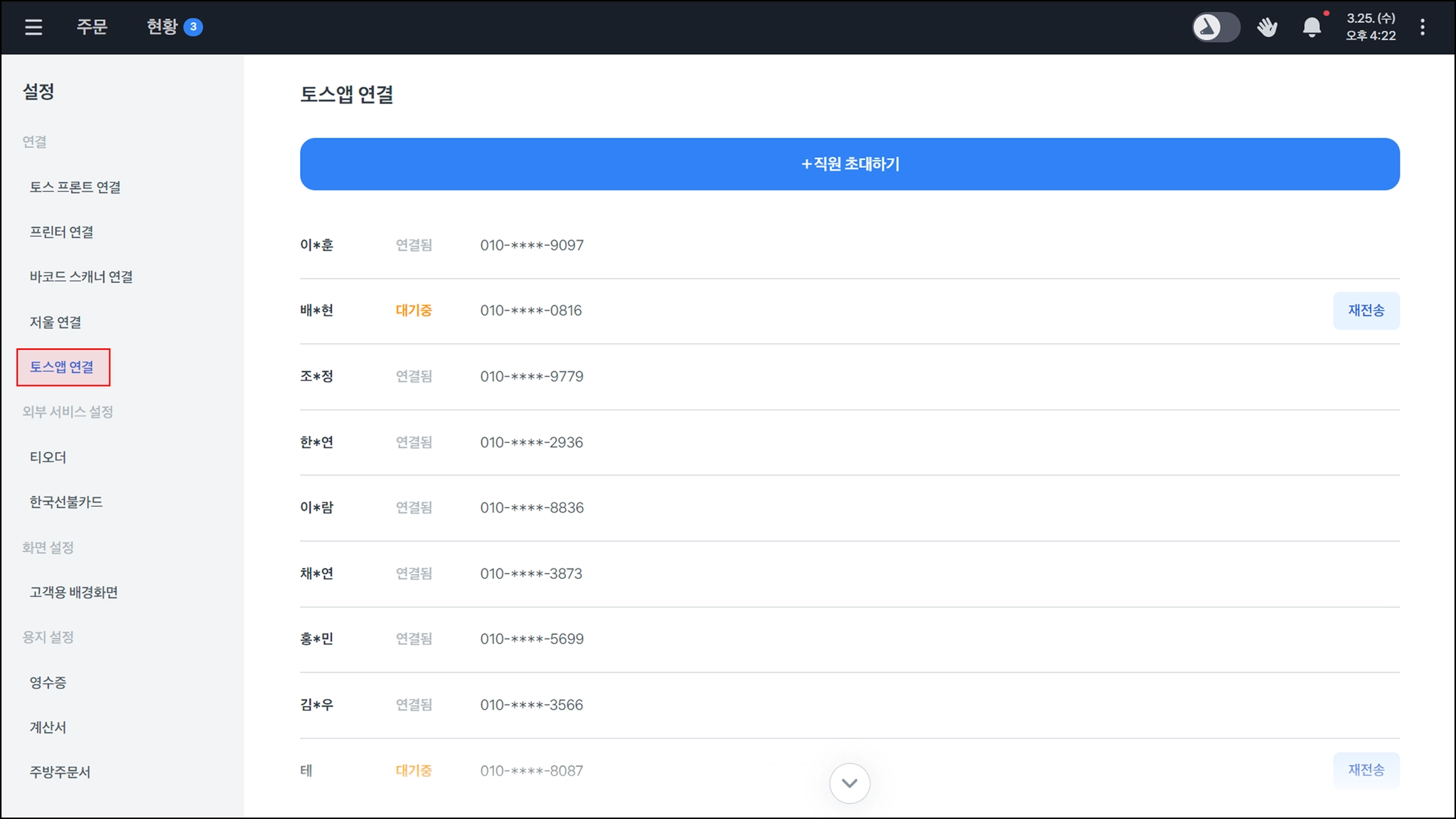Image resolution: width=1456 pixels, height=819 pixels.
Task: Click the +직원 초대하기 button
Action: point(850,164)
